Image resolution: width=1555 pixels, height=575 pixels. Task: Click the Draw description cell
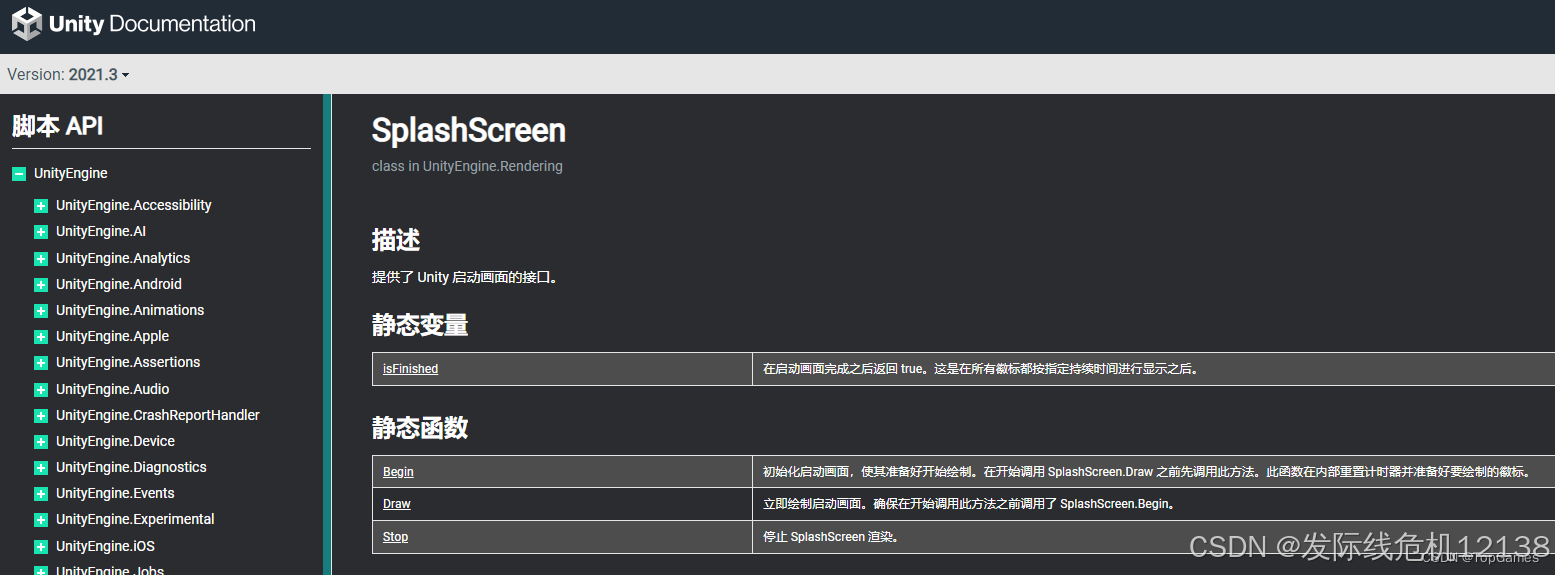(x=1154, y=504)
